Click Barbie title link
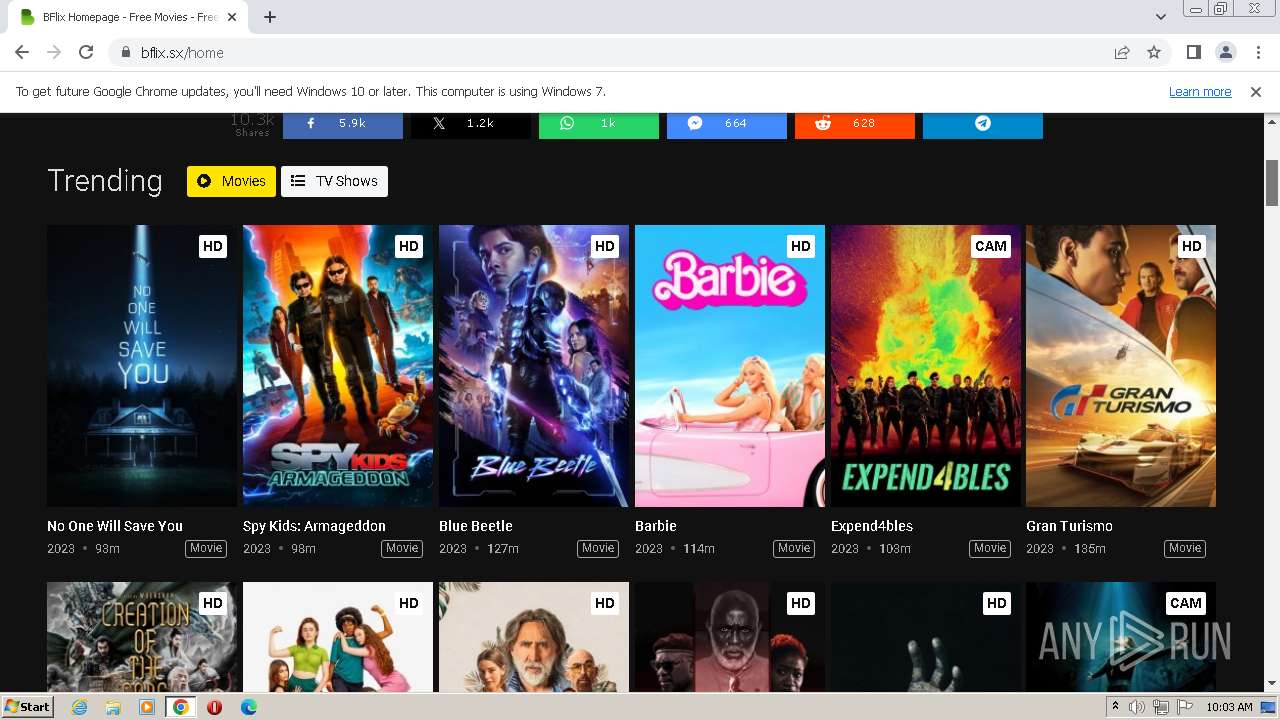 click(x=656, y=526)
